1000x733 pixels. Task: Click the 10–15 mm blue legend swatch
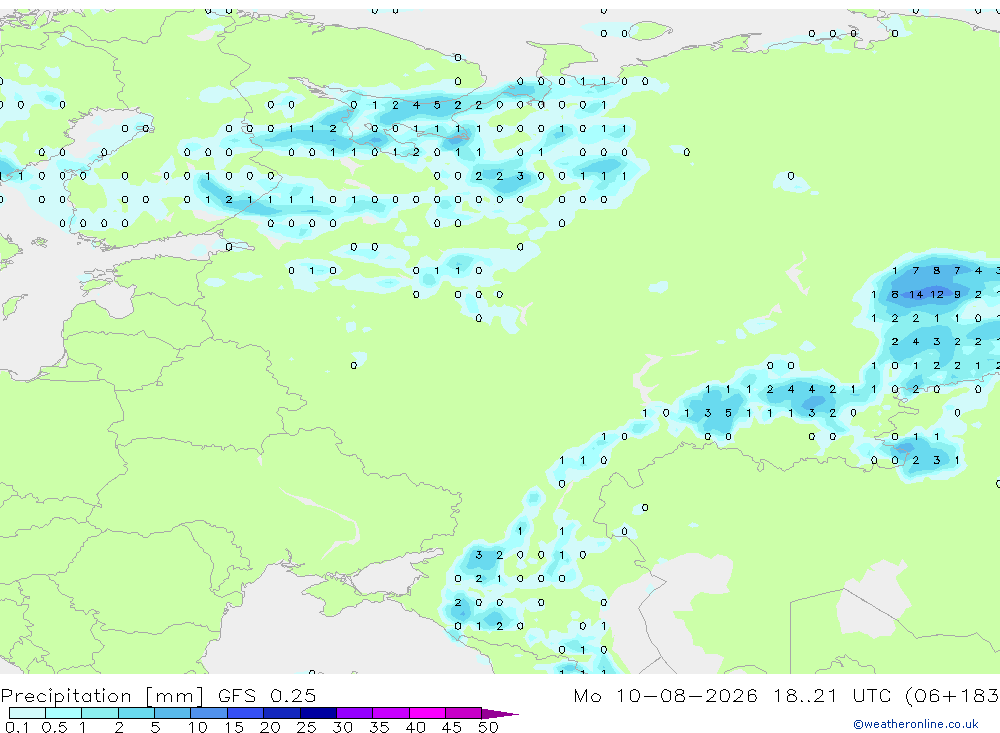coord(209,713)
